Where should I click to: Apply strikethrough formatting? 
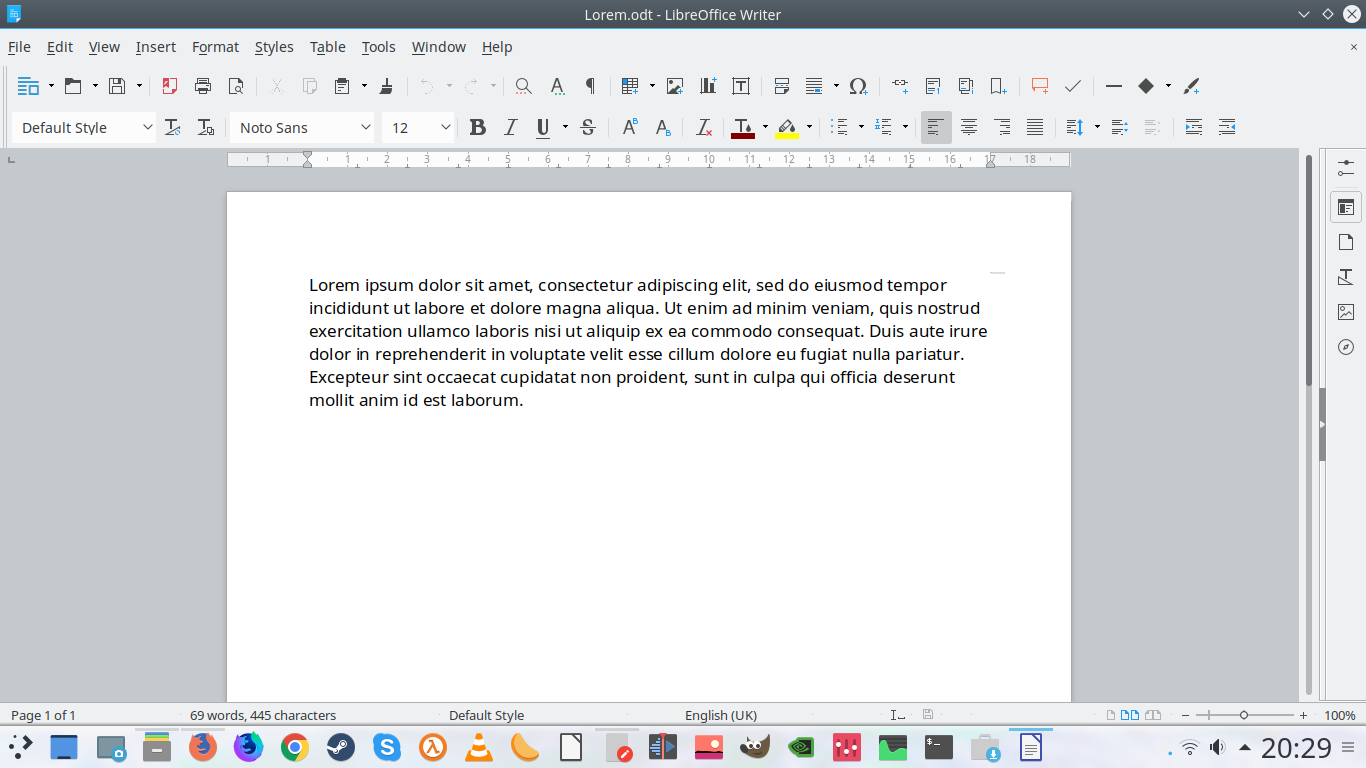coord(588,127)
